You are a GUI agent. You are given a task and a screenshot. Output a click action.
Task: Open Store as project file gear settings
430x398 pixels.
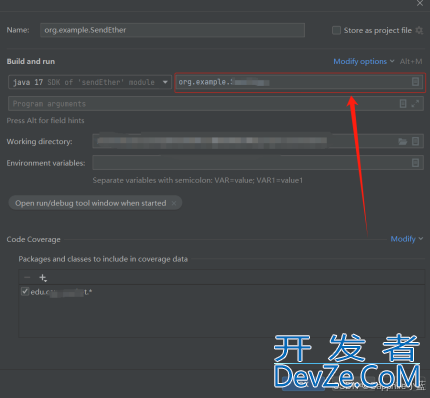point(419,30)
